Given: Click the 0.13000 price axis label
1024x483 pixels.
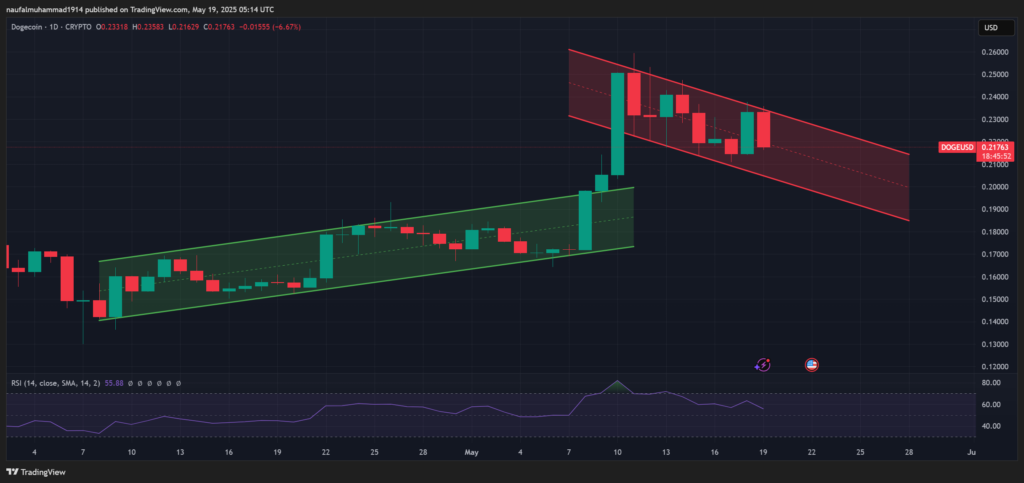Looking at the screenshot, I should point(994,344).
